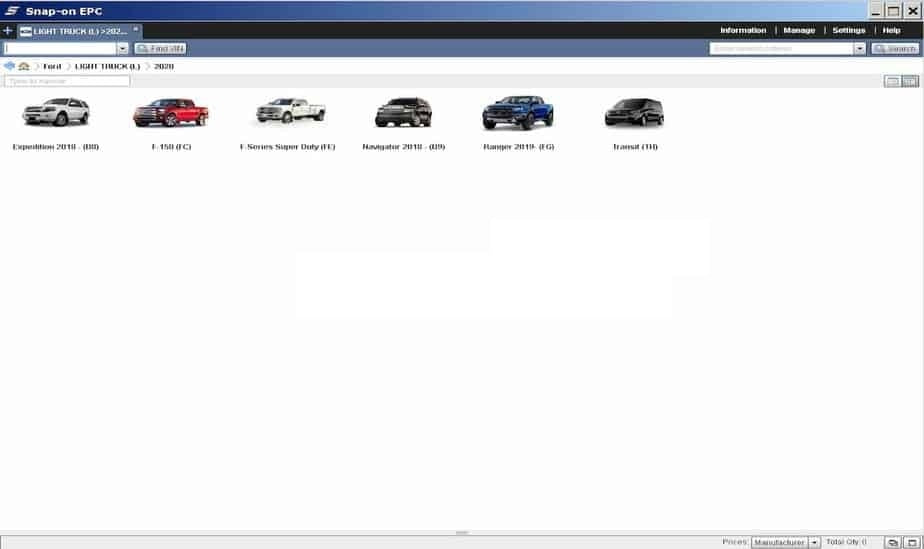The height and width of the screenshot is (549, 924).
Task: Open the F-150 (FC) truck catalog
Action: (171, 113)
